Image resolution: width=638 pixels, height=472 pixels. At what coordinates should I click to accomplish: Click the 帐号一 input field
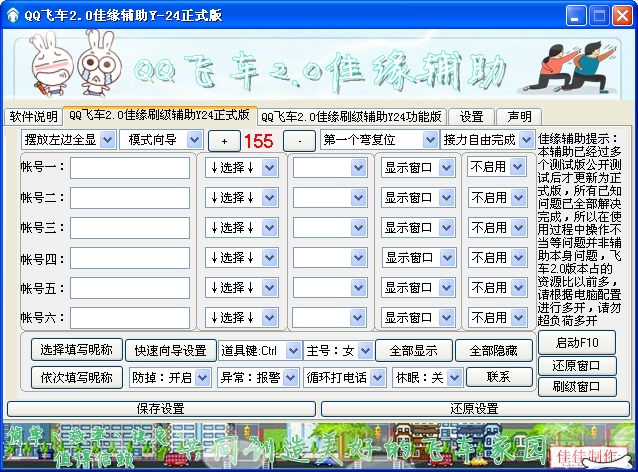coord(130,168)
